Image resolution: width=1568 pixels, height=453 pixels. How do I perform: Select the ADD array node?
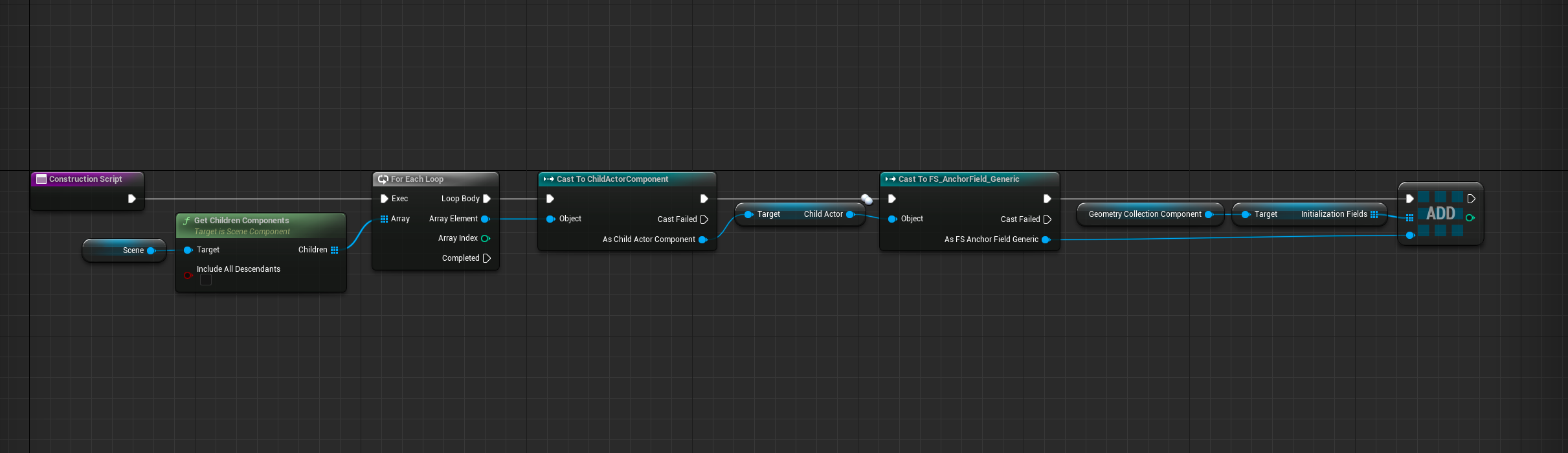1440,214
